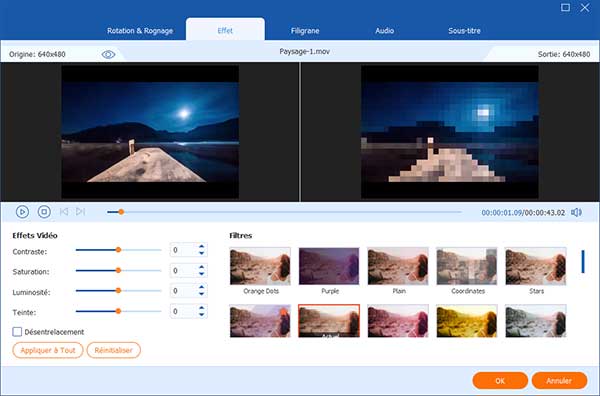Screen dimensions: 600x396
Task: Switch to the Rotation & Rognage tab
Action: [x=140, y=31]
